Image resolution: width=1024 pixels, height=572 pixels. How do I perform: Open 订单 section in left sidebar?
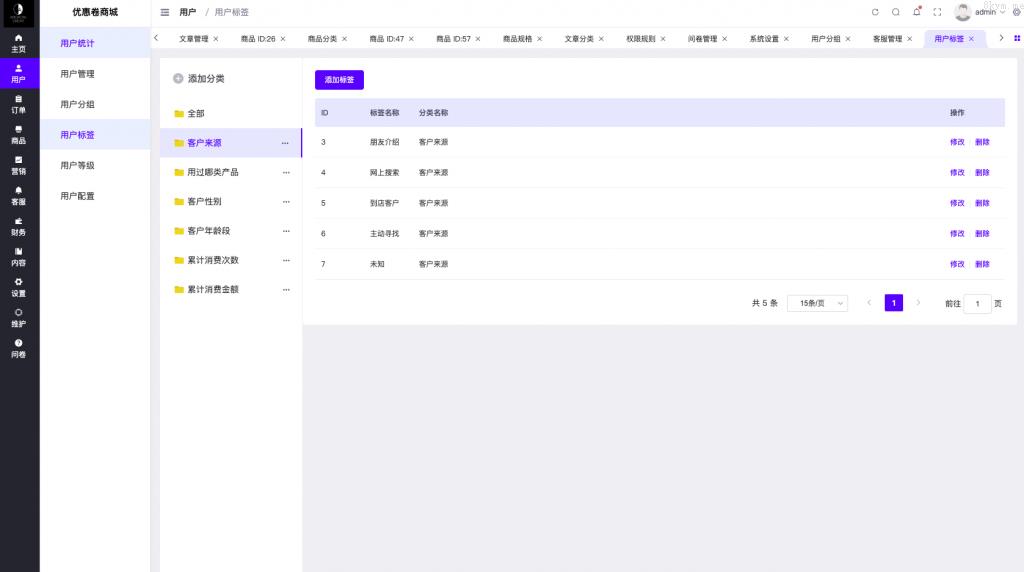19,105
